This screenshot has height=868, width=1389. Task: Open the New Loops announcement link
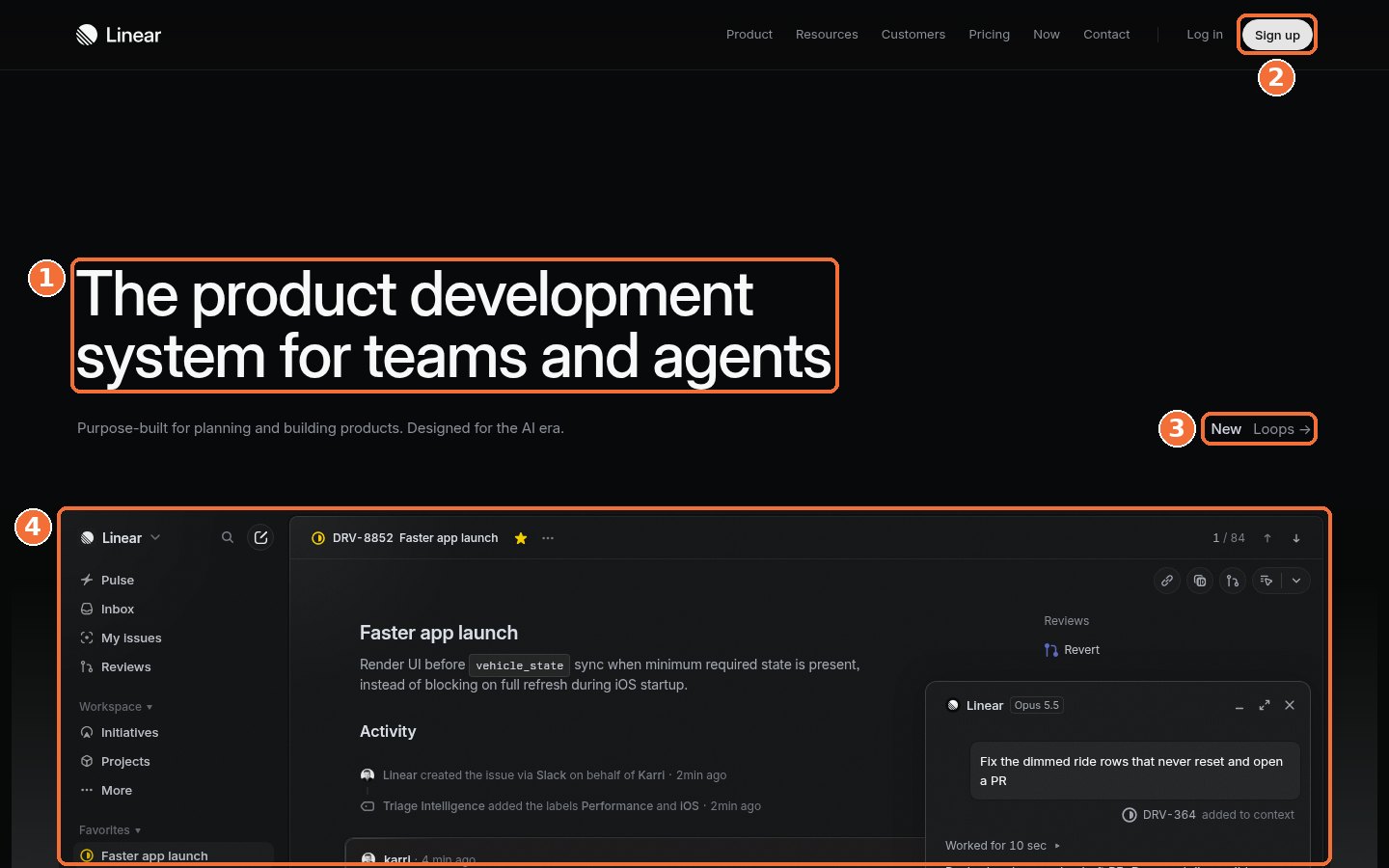coord(1261,429)
